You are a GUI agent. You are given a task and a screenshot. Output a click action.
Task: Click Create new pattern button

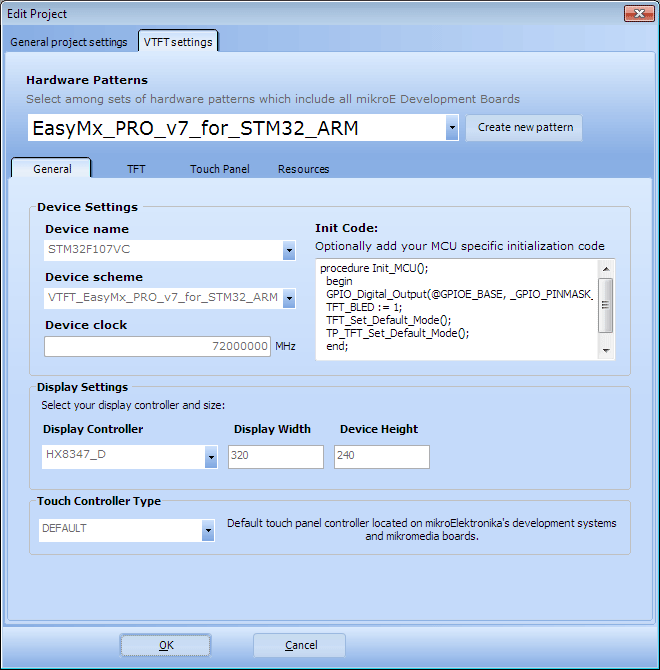pyautogui.click(x=524, y=127)
